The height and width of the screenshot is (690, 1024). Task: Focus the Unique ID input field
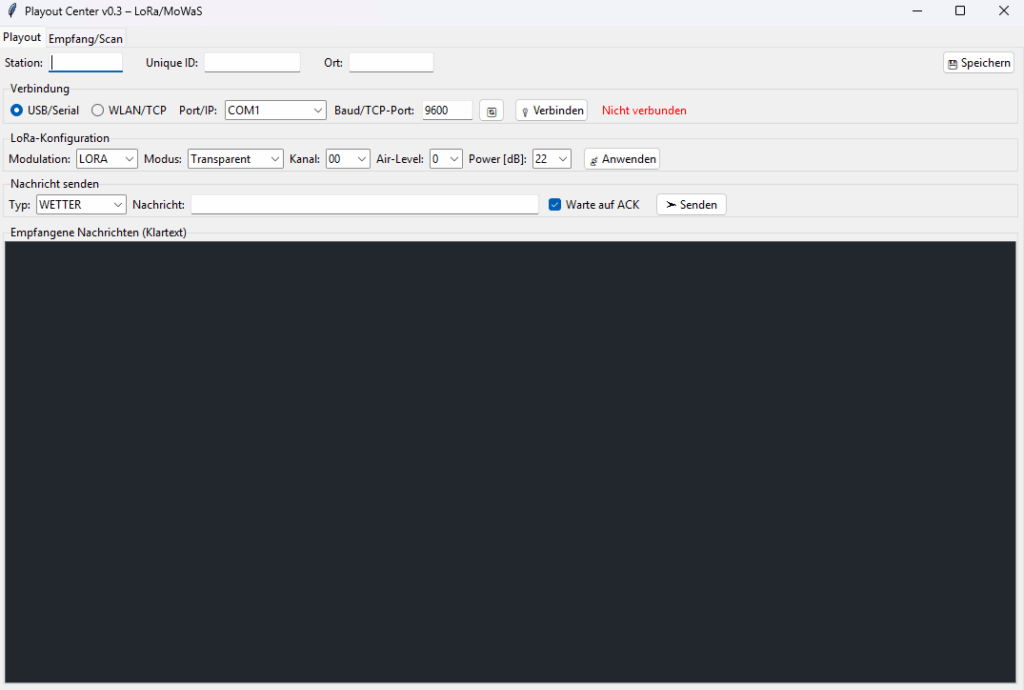point(252,63)
